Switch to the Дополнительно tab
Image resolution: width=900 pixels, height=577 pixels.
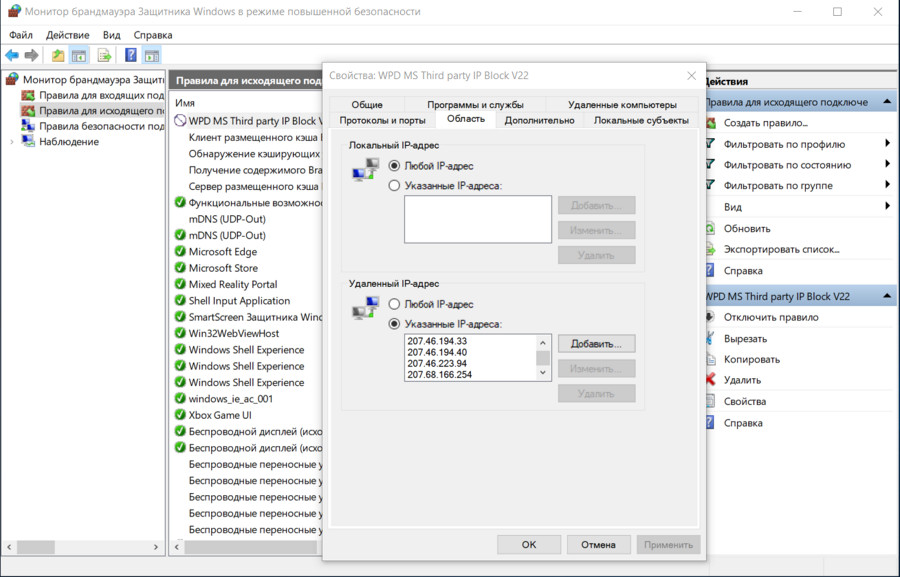540,120
